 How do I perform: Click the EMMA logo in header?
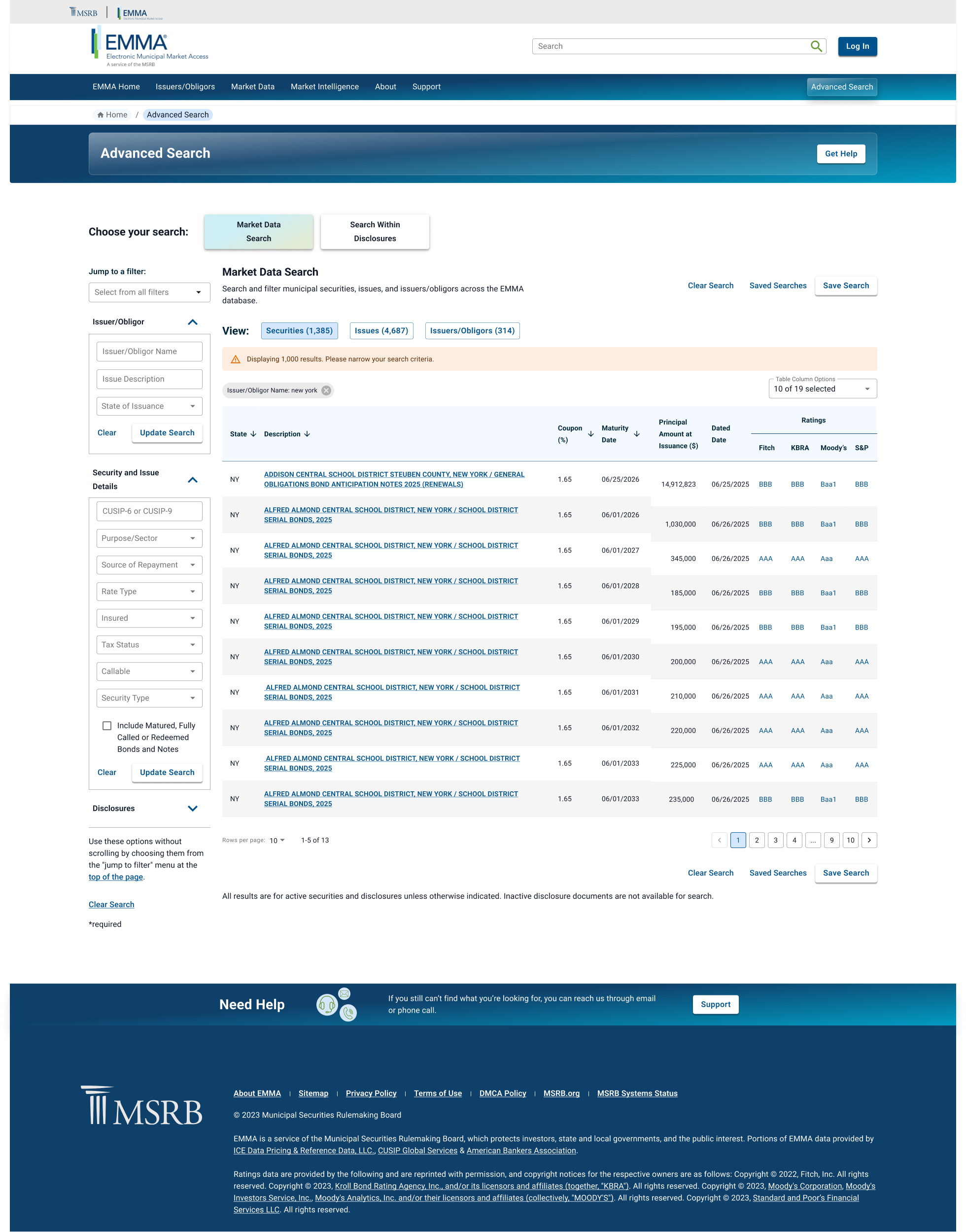pos(149,47)
